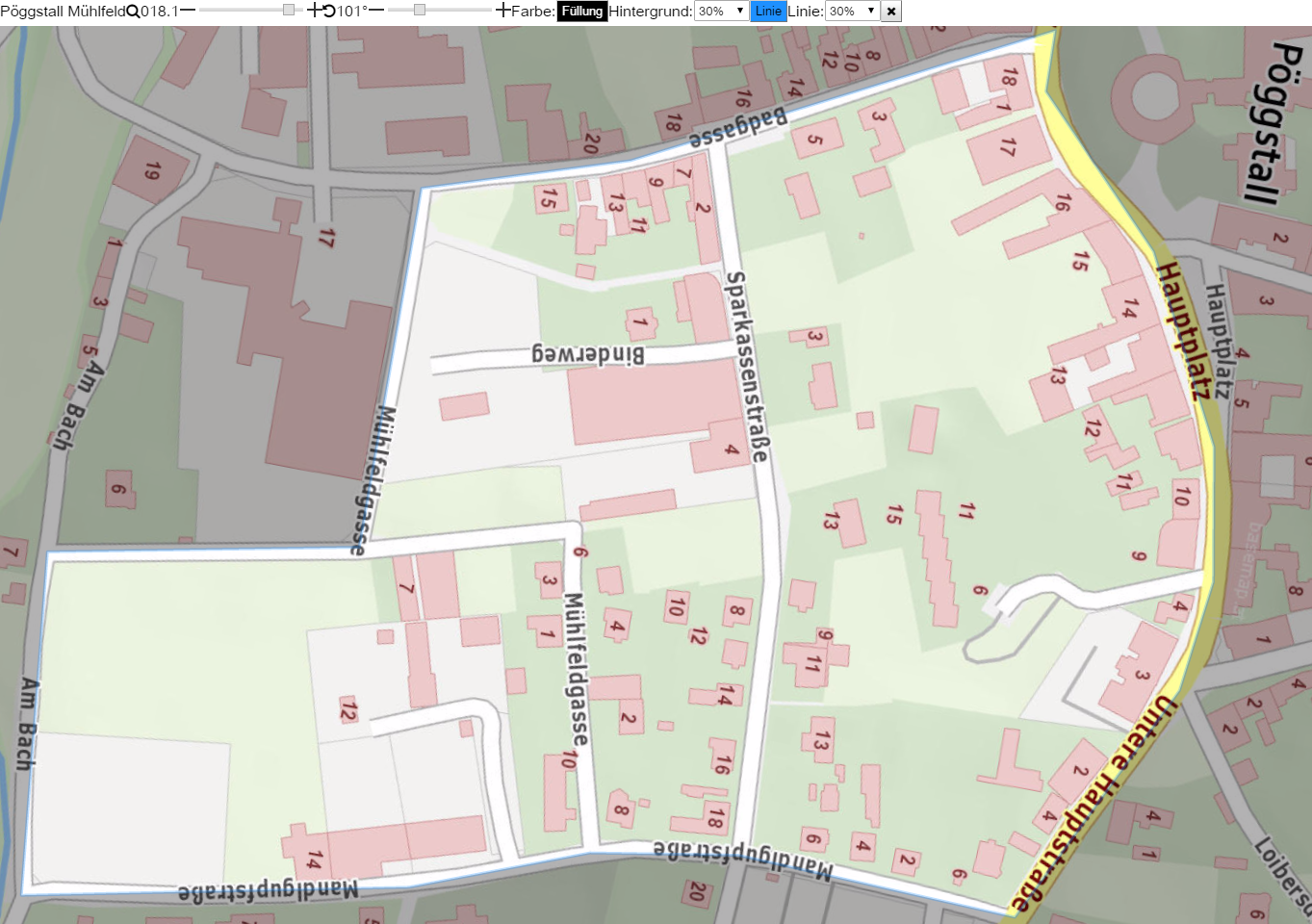
Task: Click the rotation plus icon
Action: tap(503, 11)
